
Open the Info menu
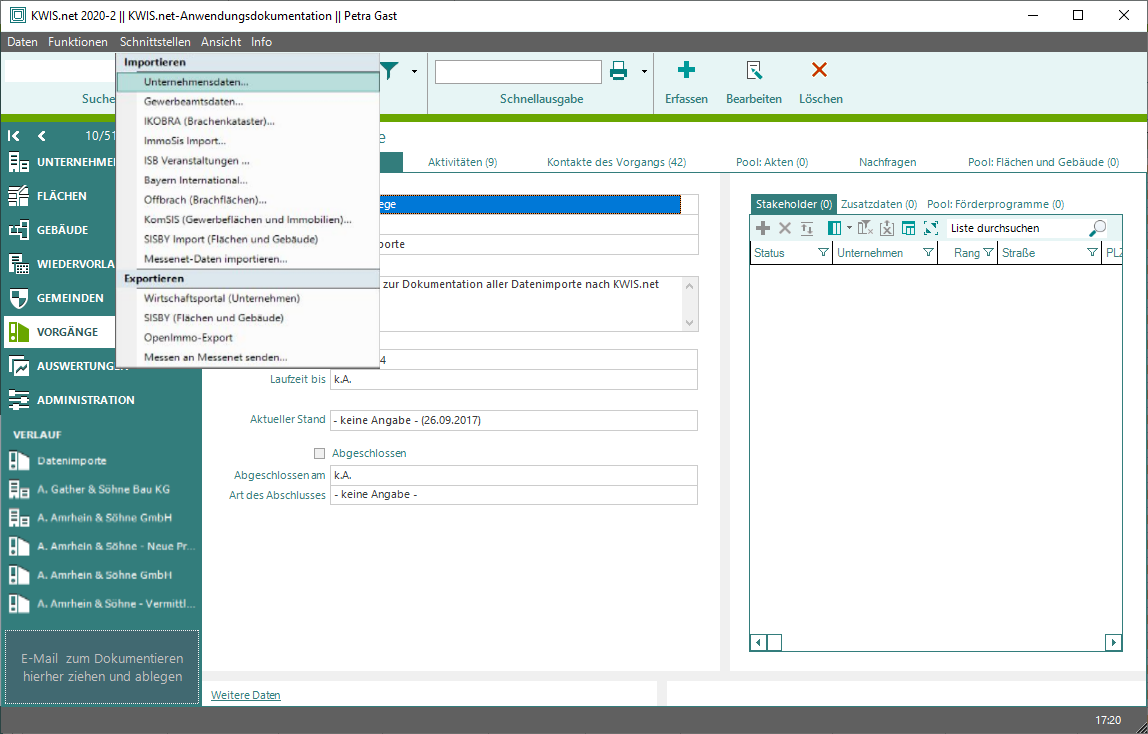pyautogui.click(x=261, y=42)
